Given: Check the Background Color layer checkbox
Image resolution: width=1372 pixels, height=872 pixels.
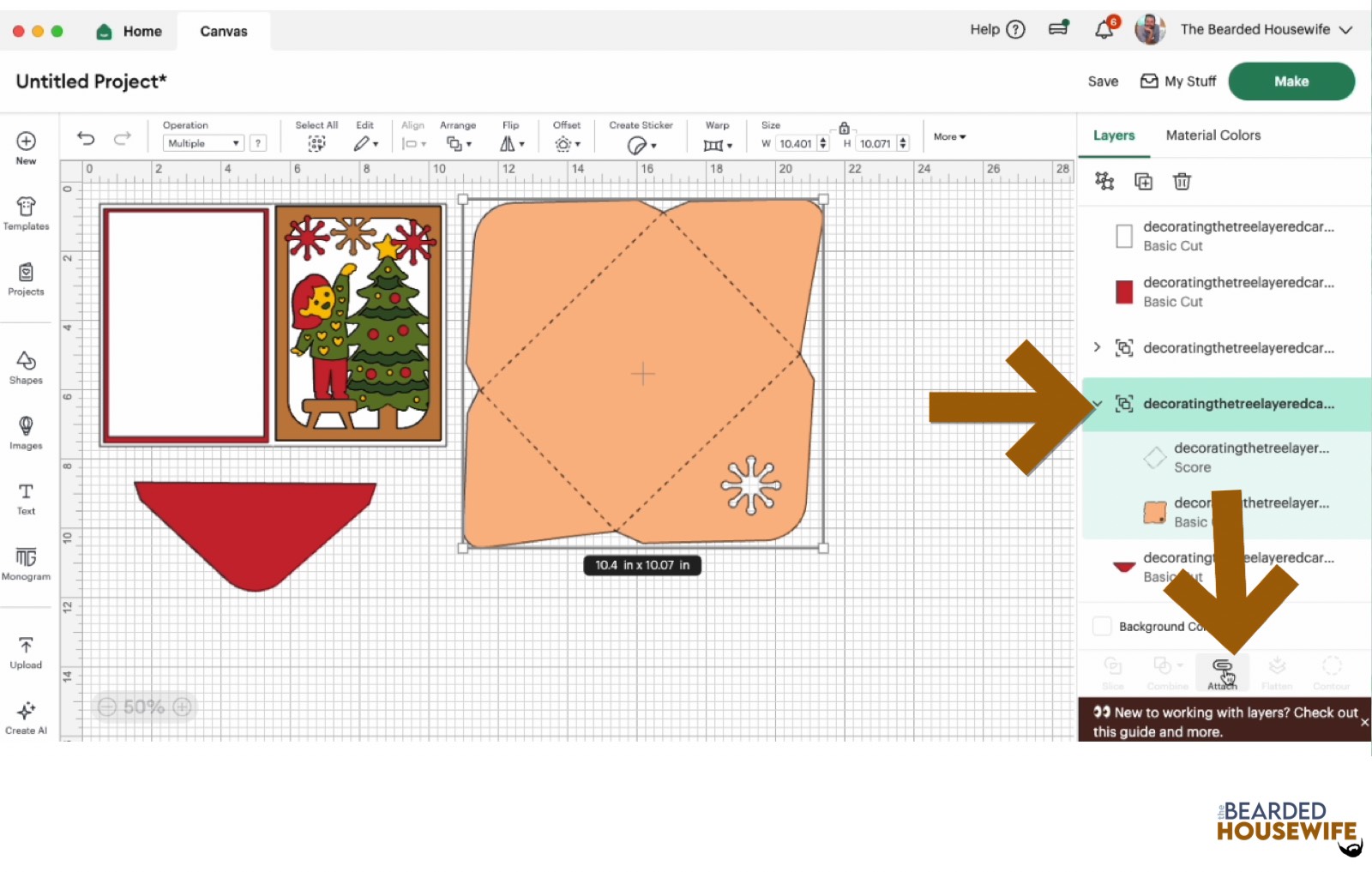Looking at the screenshot, I should point(1101,626).
